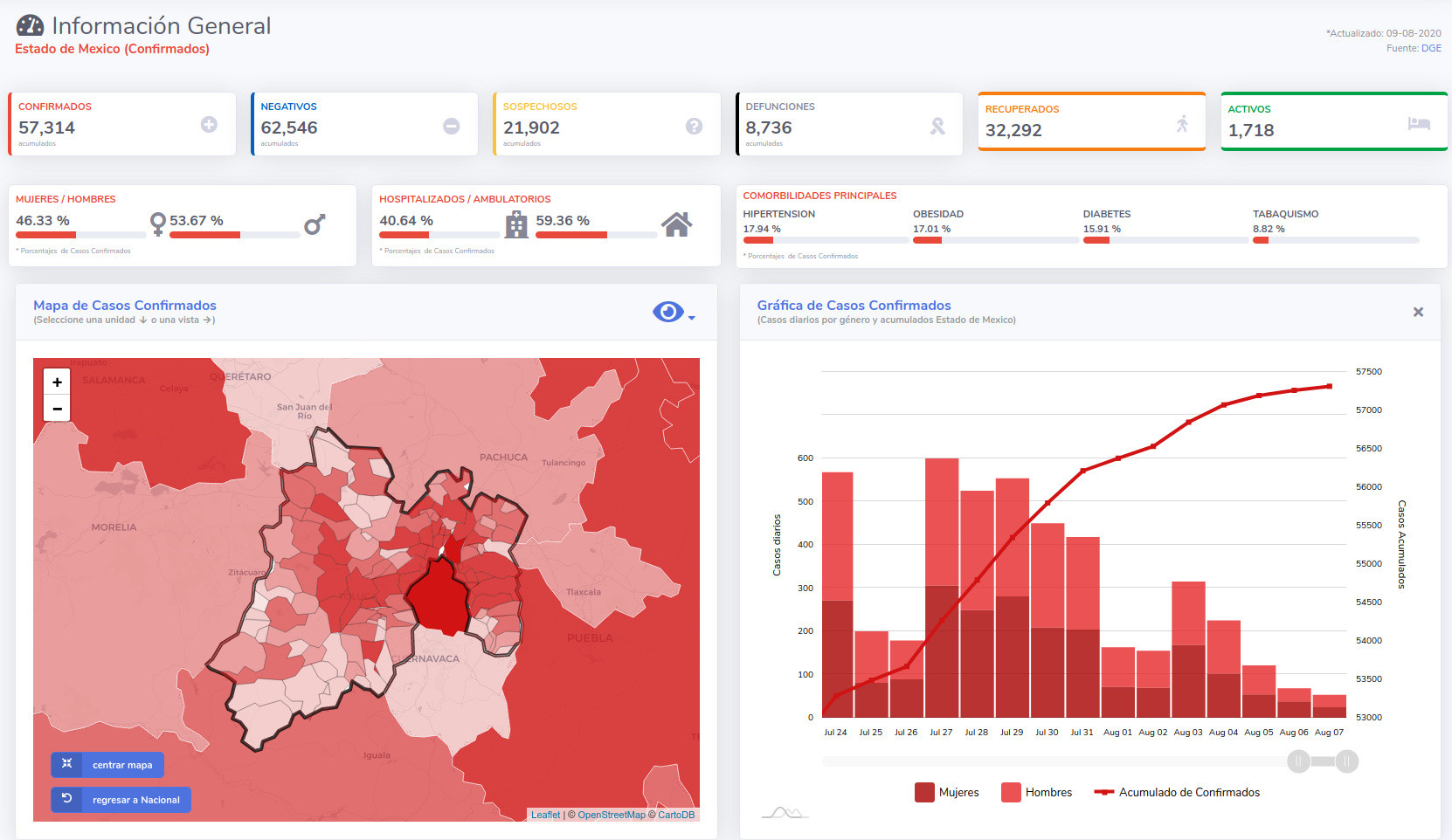Click the PUEBLA label on the map
Screen dimensions: 1452x840
(x=590, y=637)
